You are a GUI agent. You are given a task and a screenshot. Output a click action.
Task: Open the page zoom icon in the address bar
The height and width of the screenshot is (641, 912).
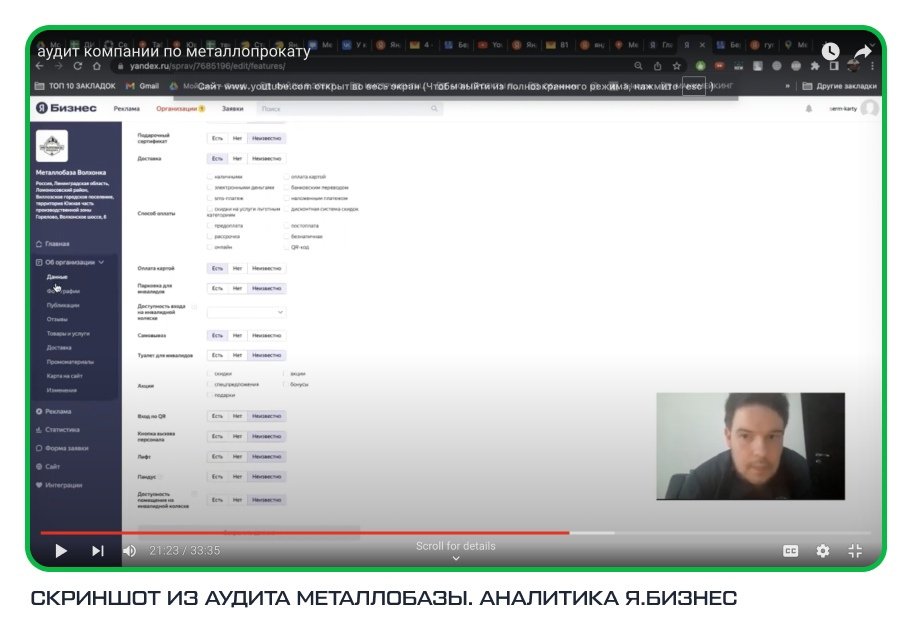point(638,66)
